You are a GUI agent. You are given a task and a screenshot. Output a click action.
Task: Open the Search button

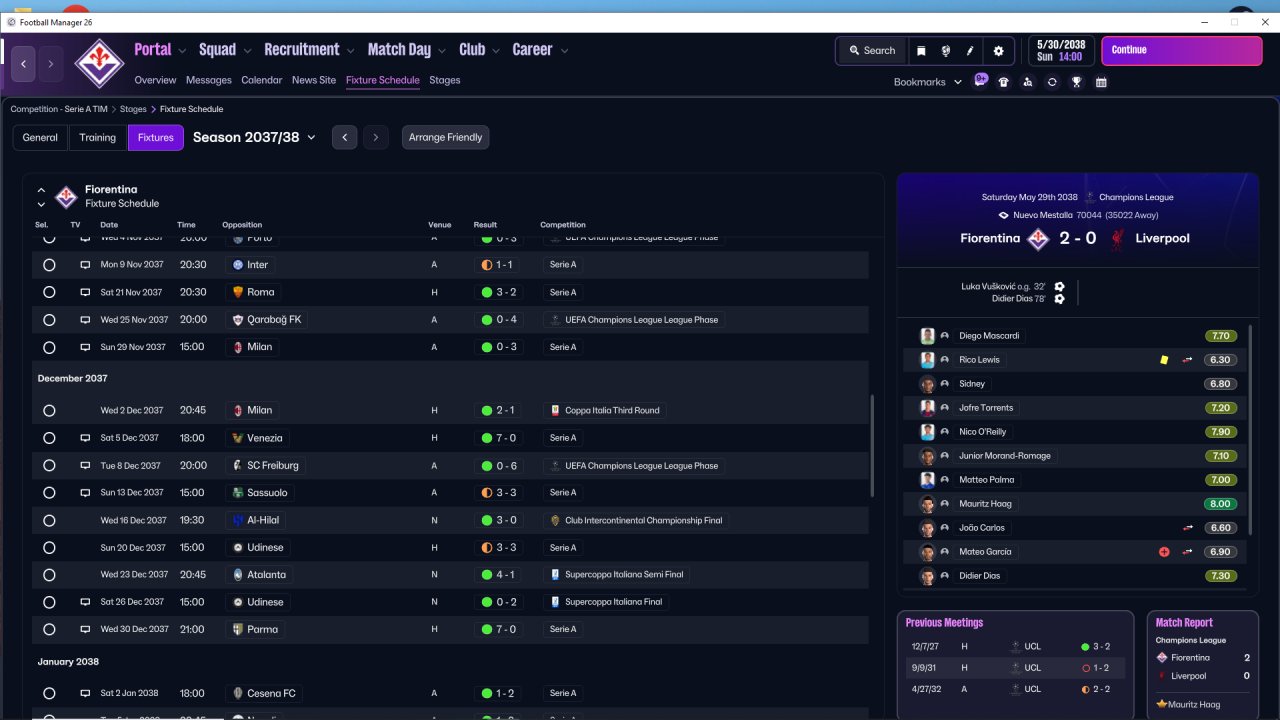872,51
